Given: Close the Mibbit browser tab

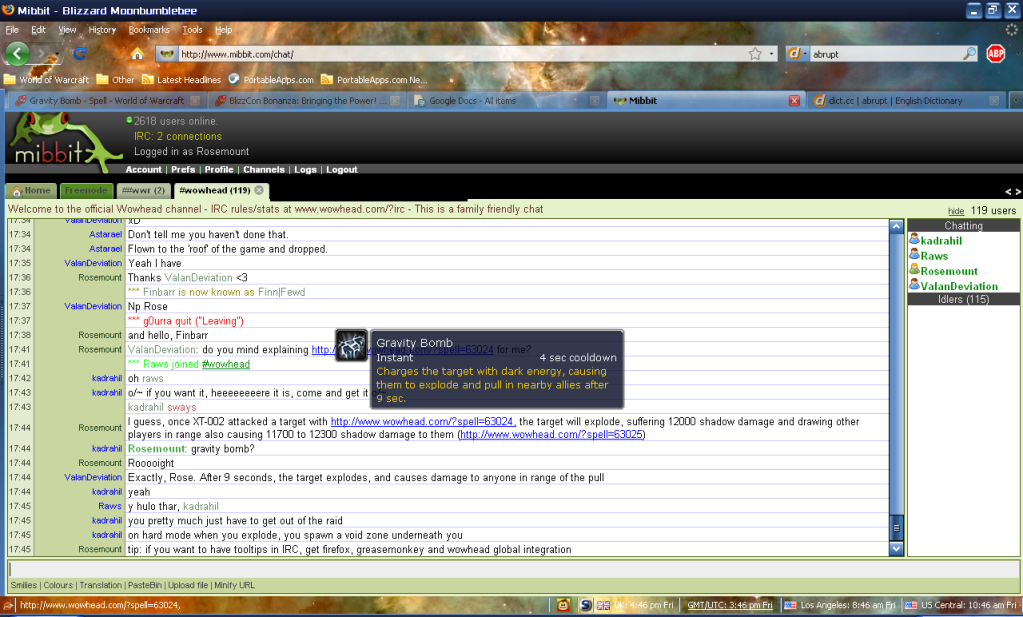Looking at the screenshot, I should (794, 100).
